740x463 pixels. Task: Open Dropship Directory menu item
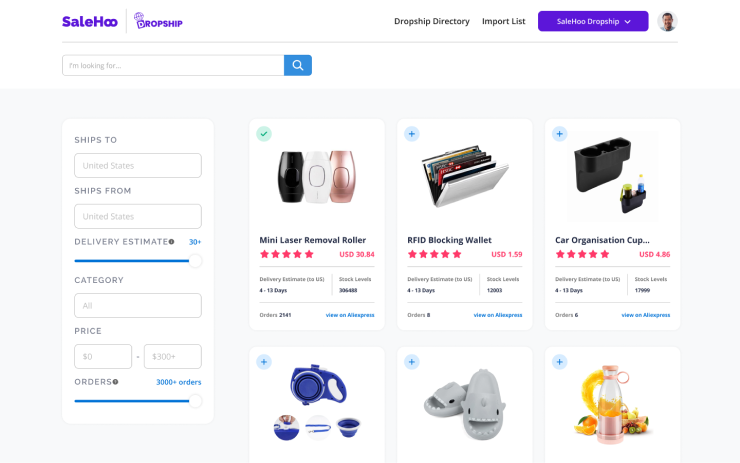[432, 21]
